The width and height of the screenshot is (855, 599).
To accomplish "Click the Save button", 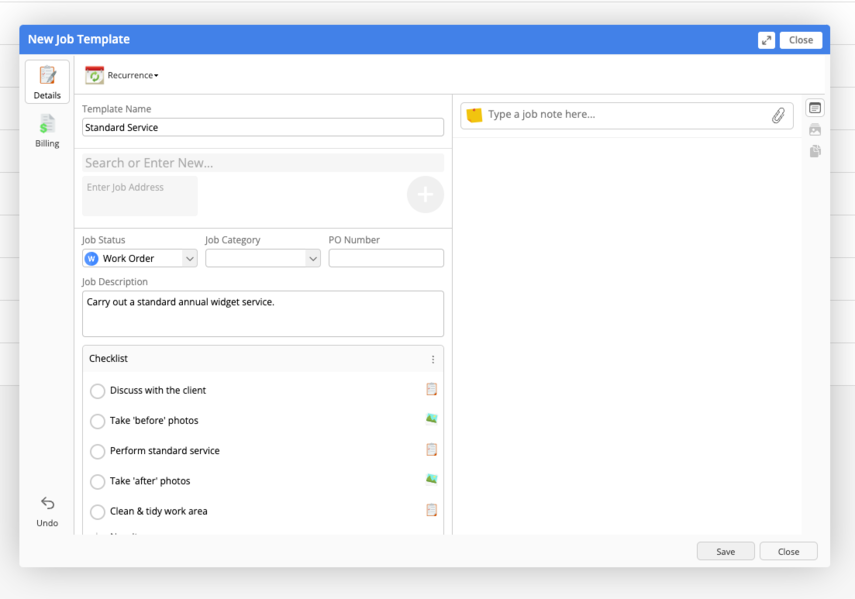I will (x=725, y=552).
